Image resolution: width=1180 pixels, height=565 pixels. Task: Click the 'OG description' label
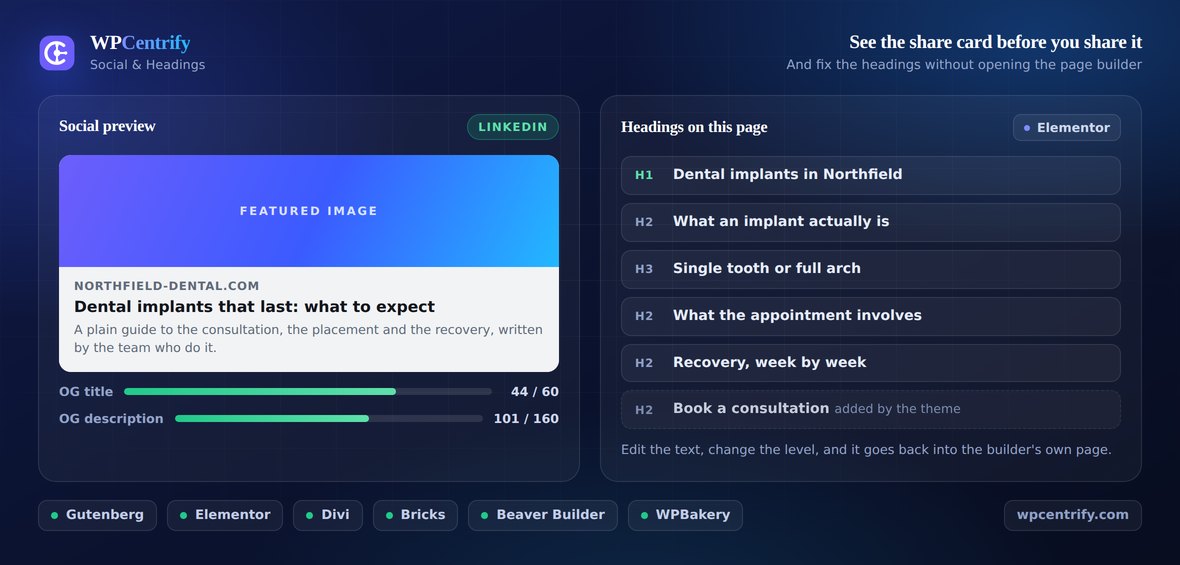point(111,419)
